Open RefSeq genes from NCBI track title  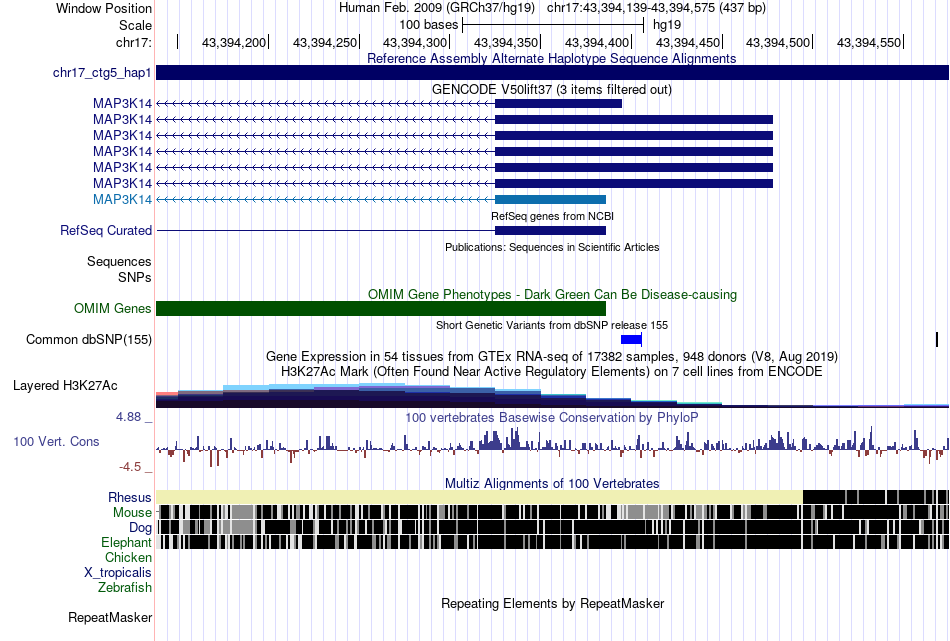552,216
